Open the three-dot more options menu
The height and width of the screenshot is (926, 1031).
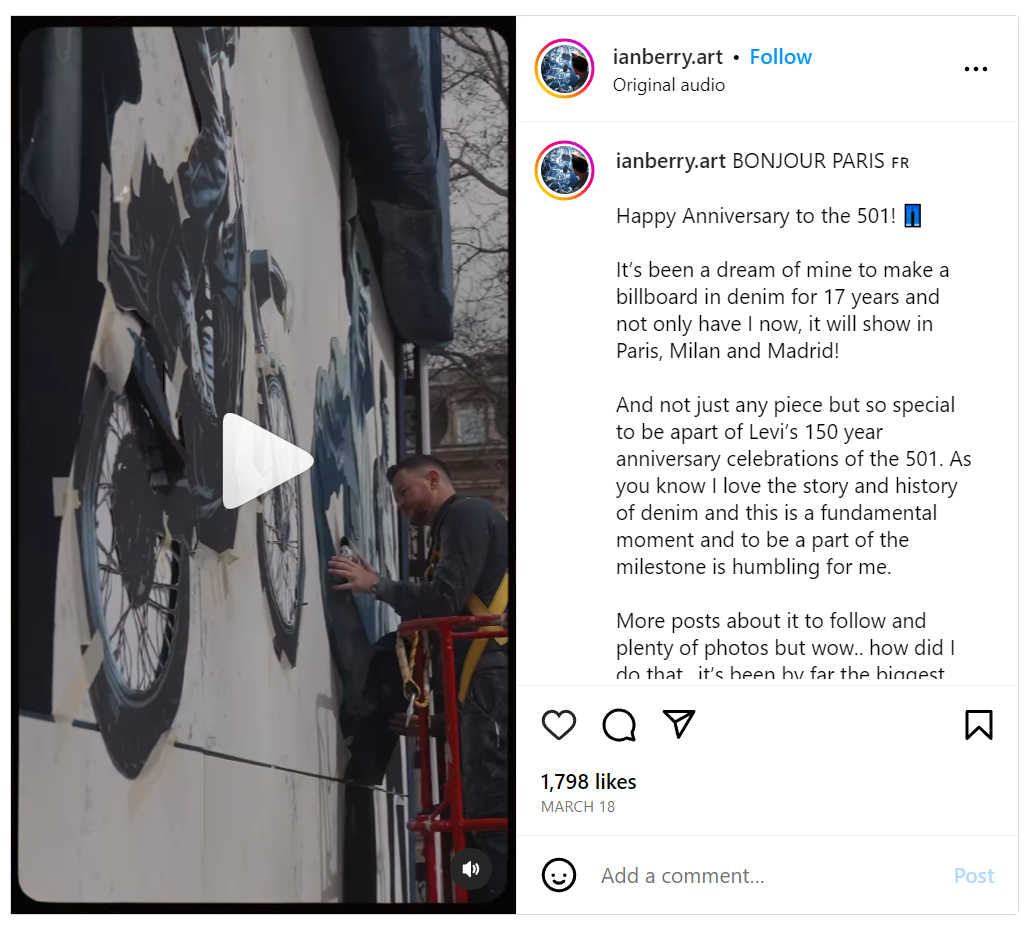[x=975, y=69]
